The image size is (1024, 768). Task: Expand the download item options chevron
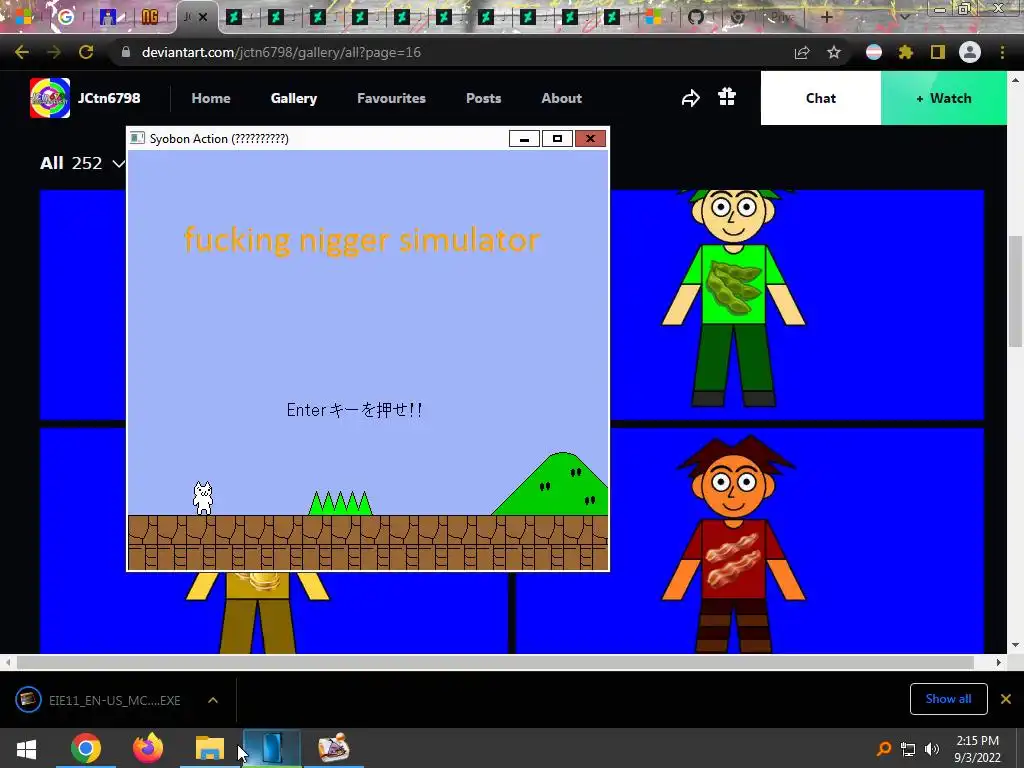coord(213,700)
